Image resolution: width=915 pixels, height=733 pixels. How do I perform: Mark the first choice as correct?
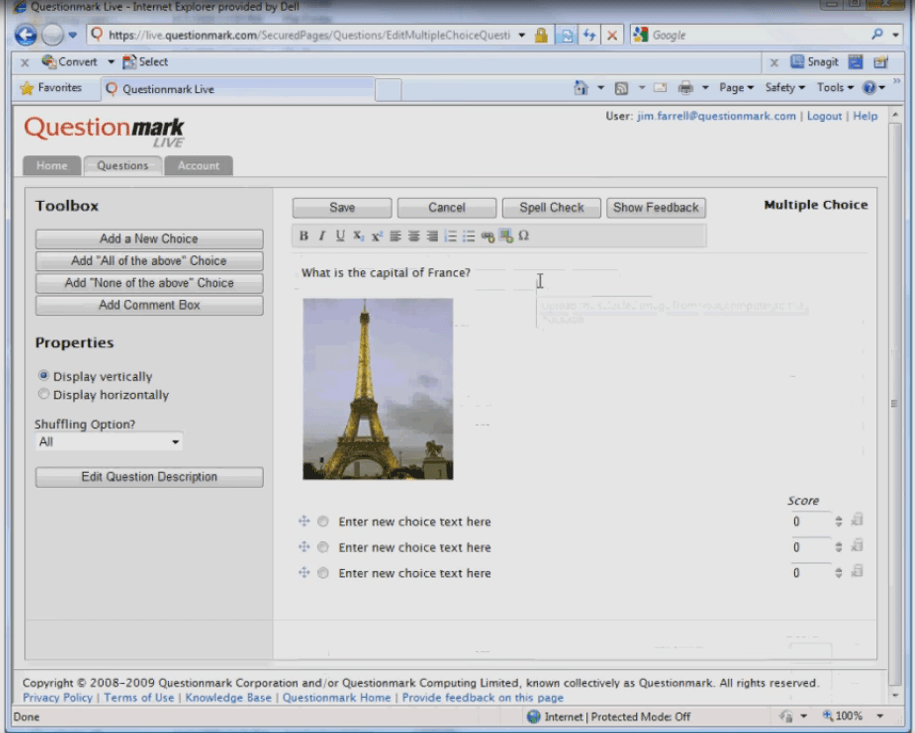point(323,521)
